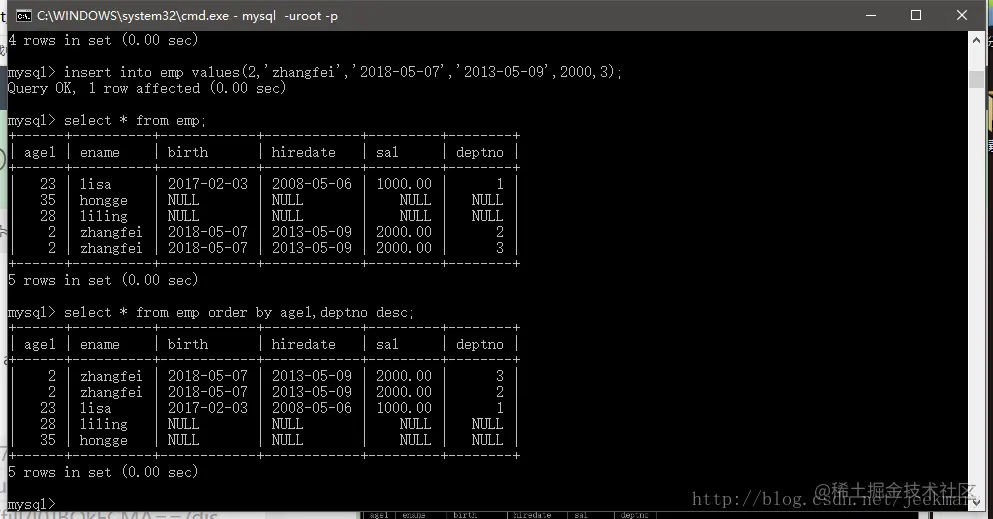Click 'liling' in the ordered result table
The height and width of the screenshot is (519, 993).
[104, 424]
